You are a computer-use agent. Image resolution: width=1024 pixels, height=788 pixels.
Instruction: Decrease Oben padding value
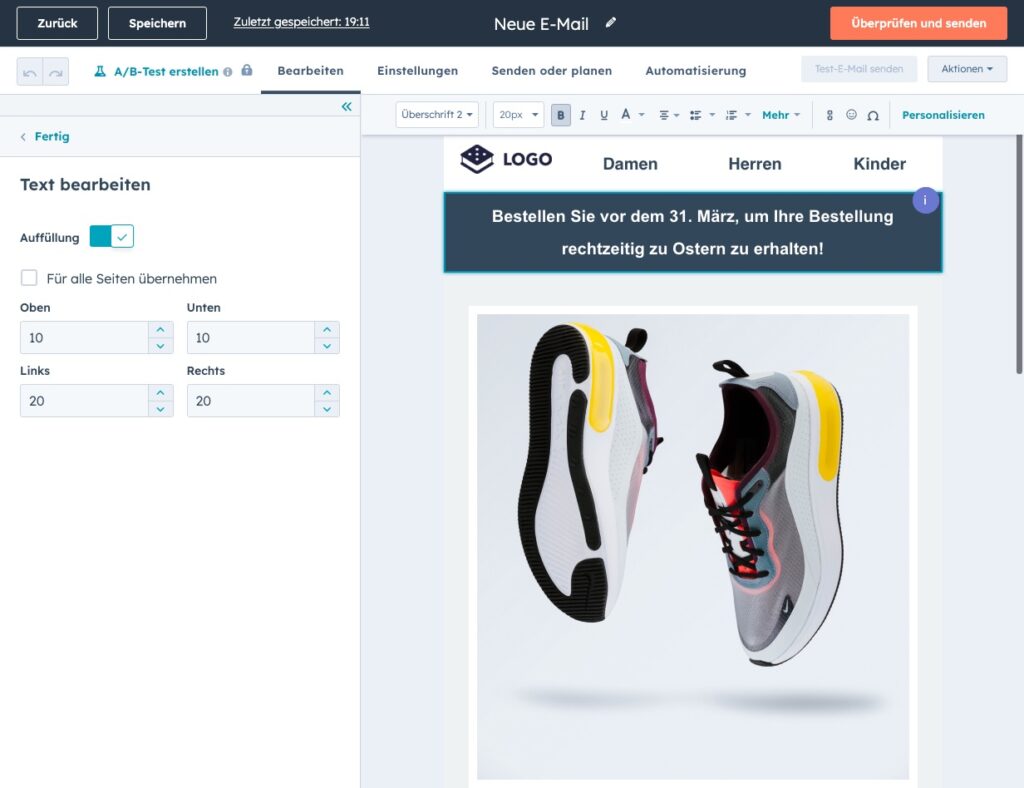click(161, 346)
